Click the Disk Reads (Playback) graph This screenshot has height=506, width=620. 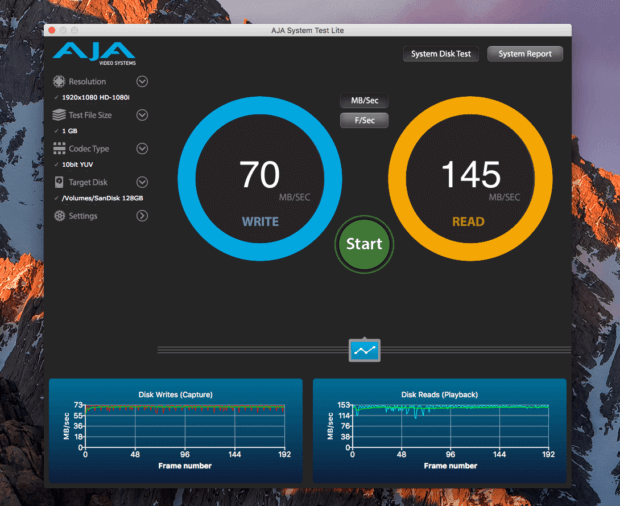(440, 430)
